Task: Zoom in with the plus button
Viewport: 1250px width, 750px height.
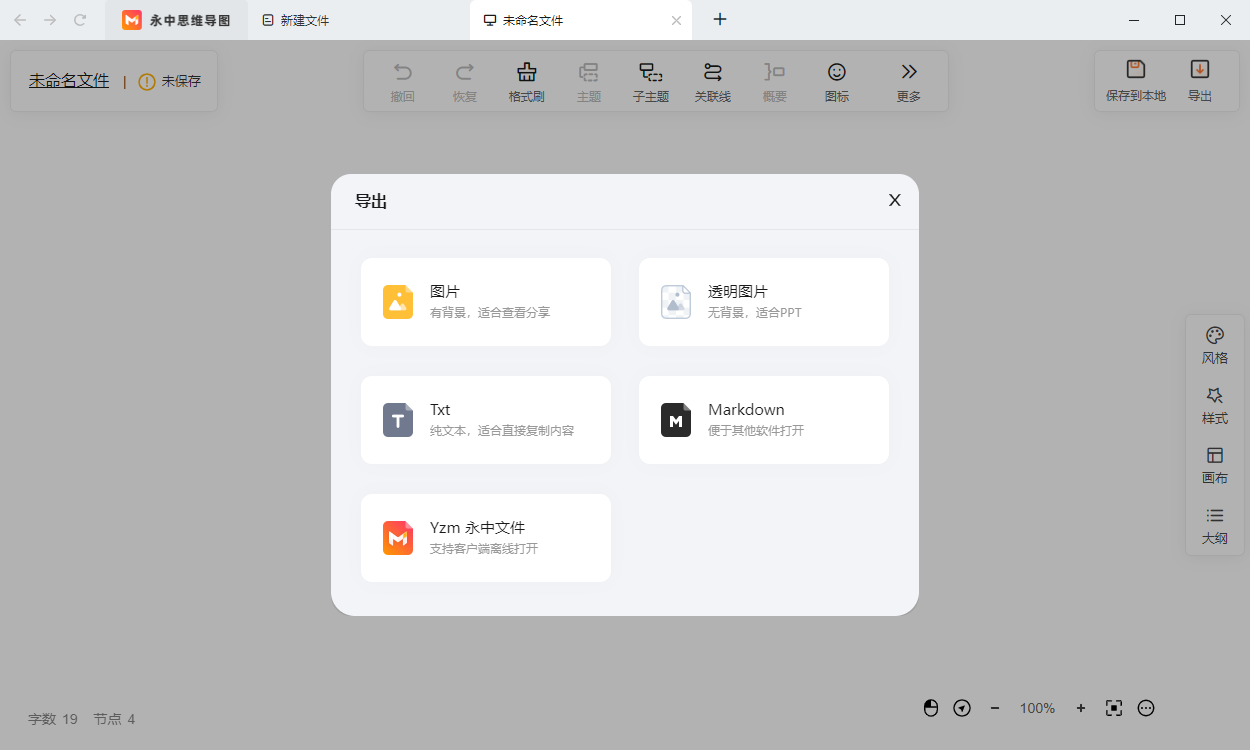Action: click(x=1080, y=708)
